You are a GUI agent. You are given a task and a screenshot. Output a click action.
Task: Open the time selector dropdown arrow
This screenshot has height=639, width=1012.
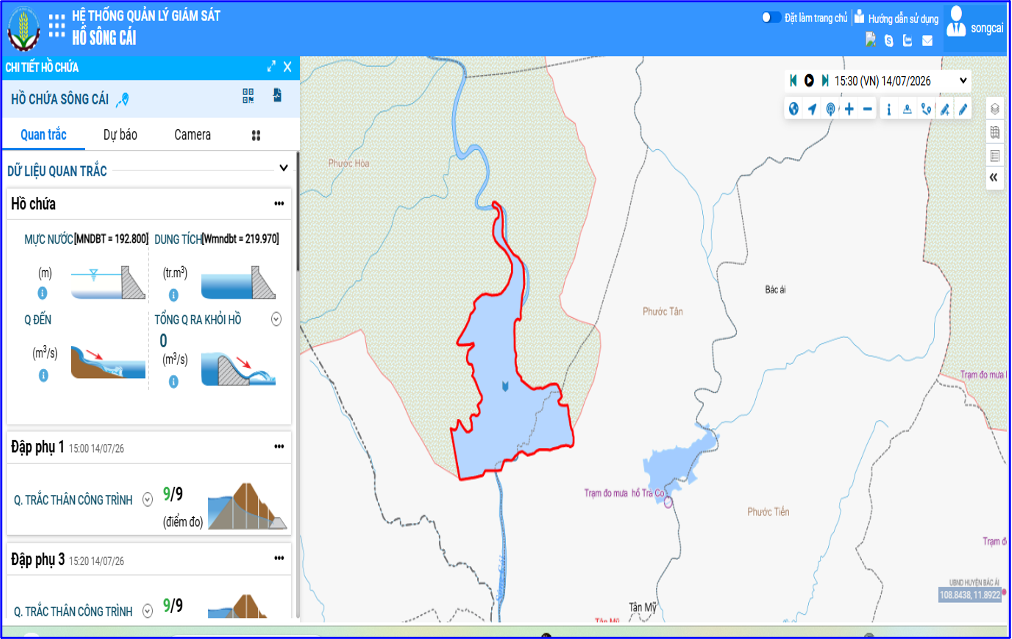(963, 81)
